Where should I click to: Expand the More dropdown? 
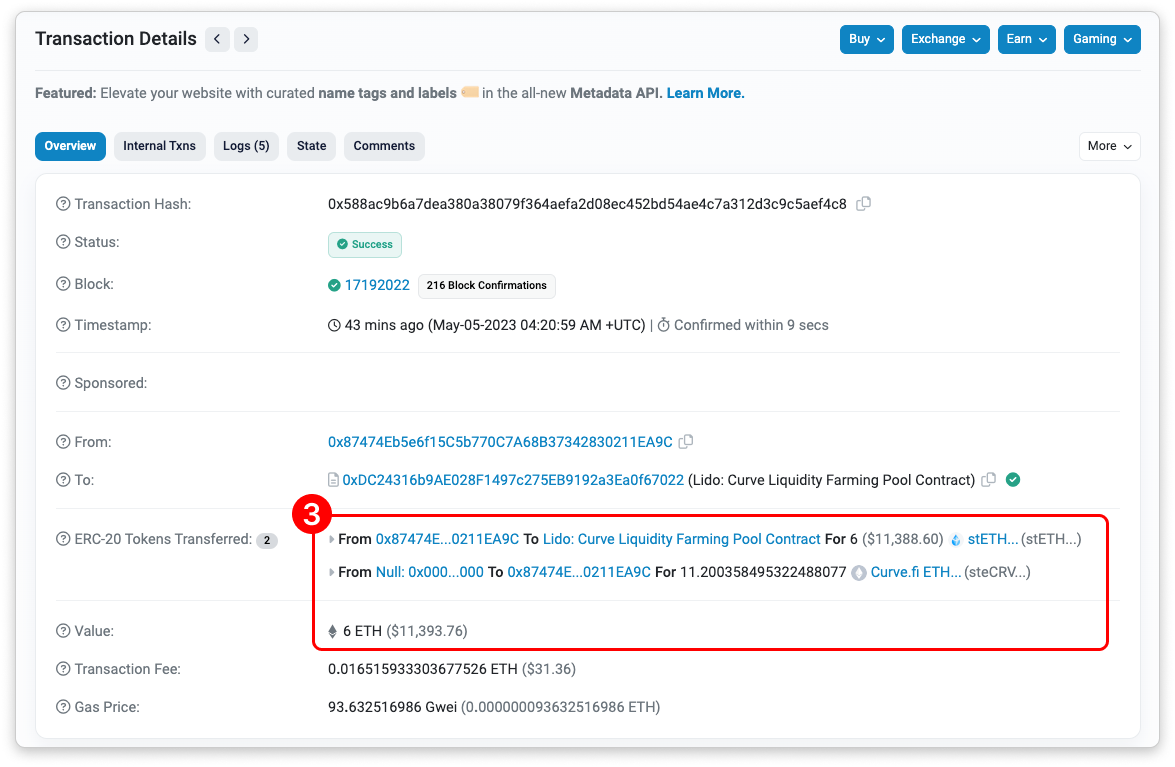(x=1110, y=146)
